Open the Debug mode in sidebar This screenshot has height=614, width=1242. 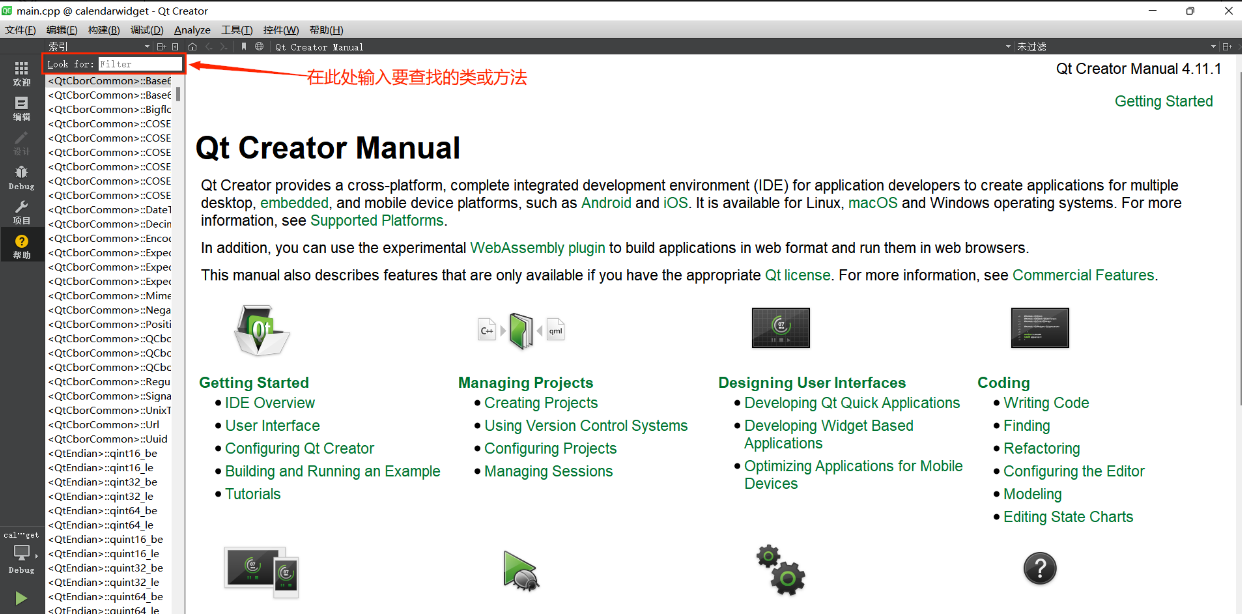21,178
